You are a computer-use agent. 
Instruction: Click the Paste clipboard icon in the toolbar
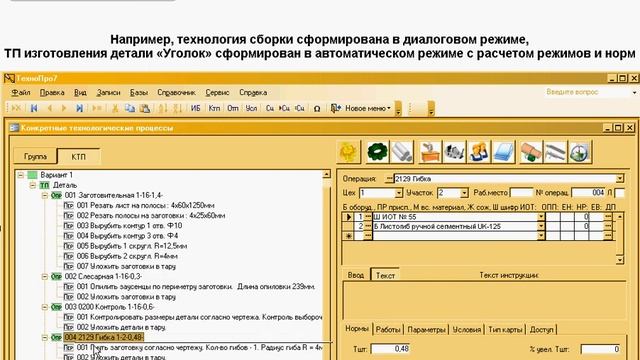(x=145, y=108)
